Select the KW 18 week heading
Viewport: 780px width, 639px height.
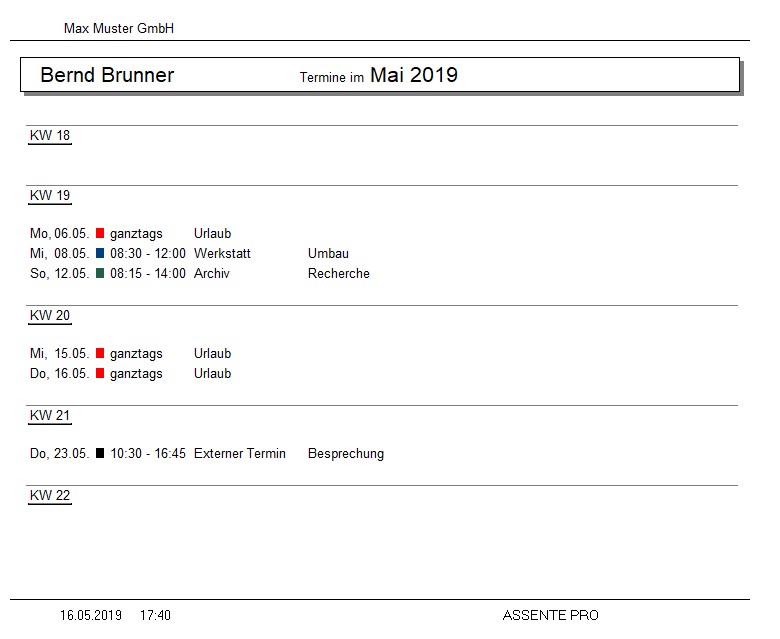click(x=50, y=135)
